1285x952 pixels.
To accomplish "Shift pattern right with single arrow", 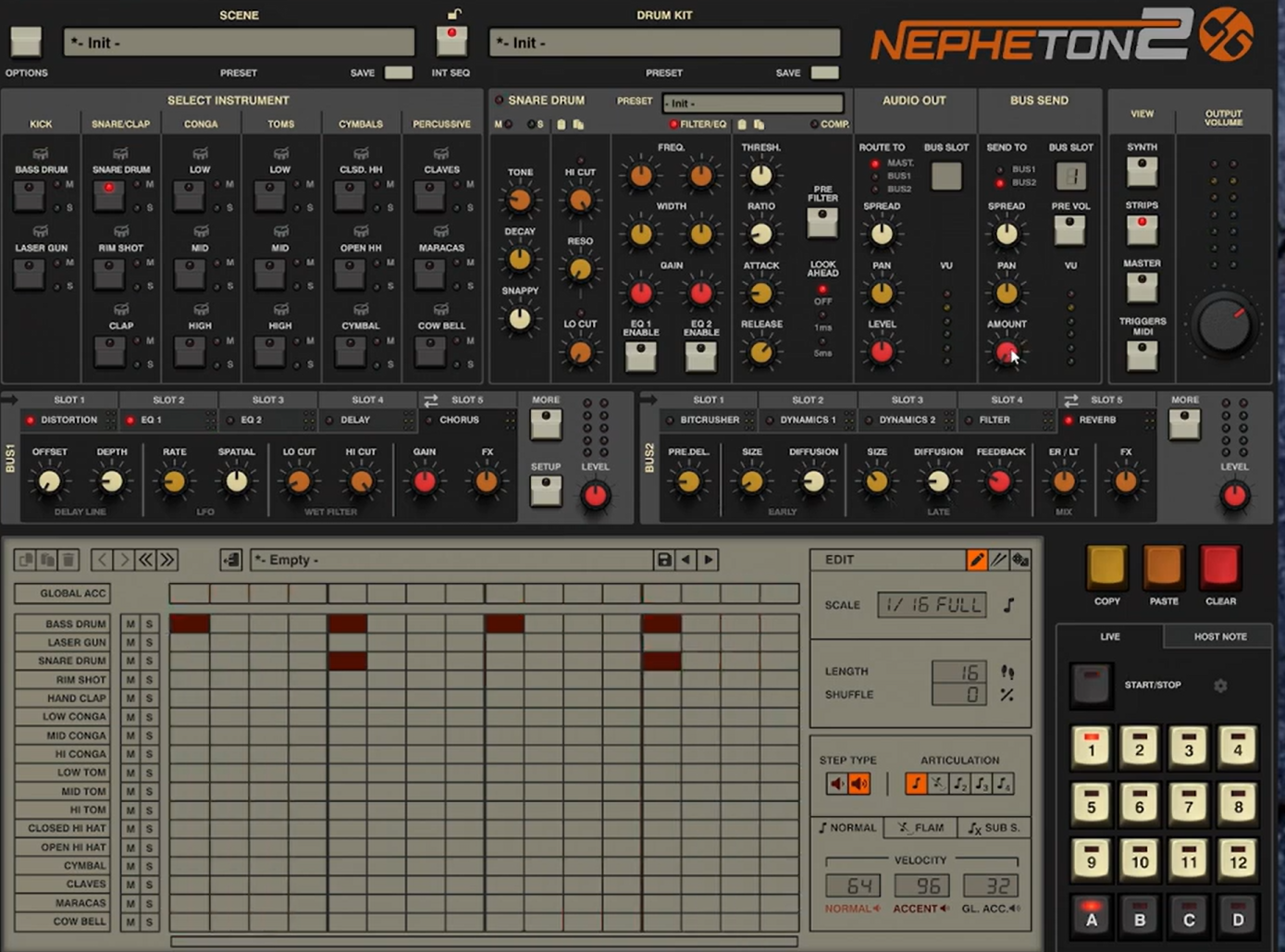I will point(123,560).
